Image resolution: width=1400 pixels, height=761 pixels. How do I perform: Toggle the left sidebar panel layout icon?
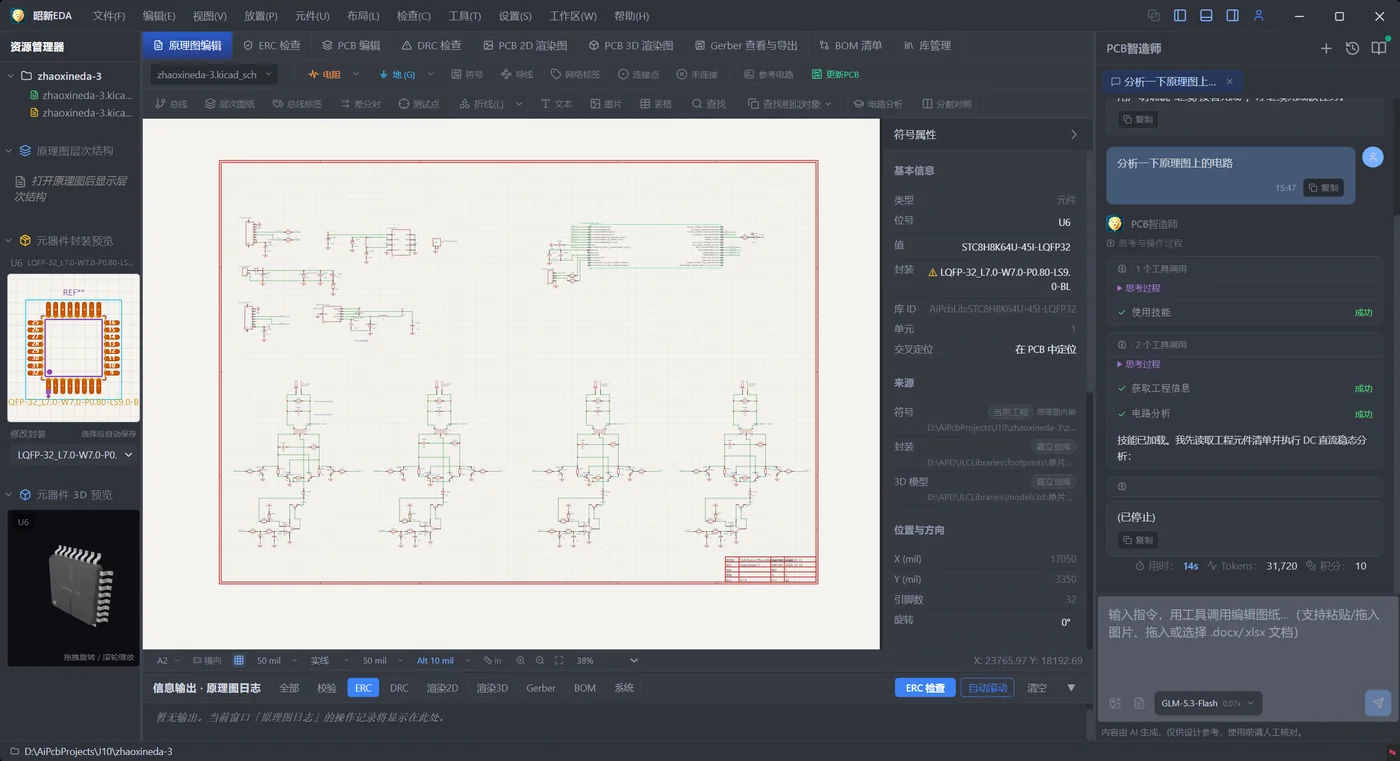(1180, 16)
